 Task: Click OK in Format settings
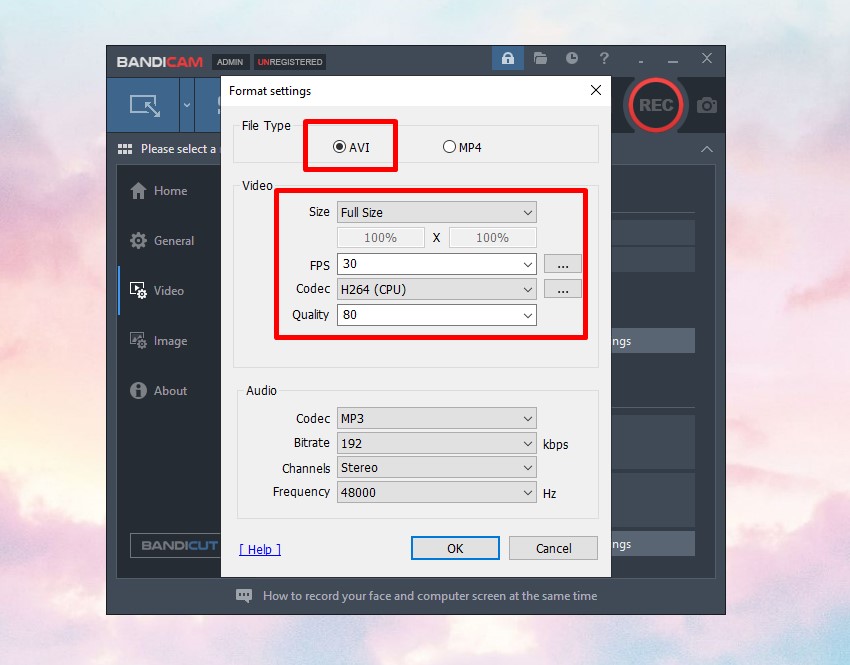coord(455,548)
